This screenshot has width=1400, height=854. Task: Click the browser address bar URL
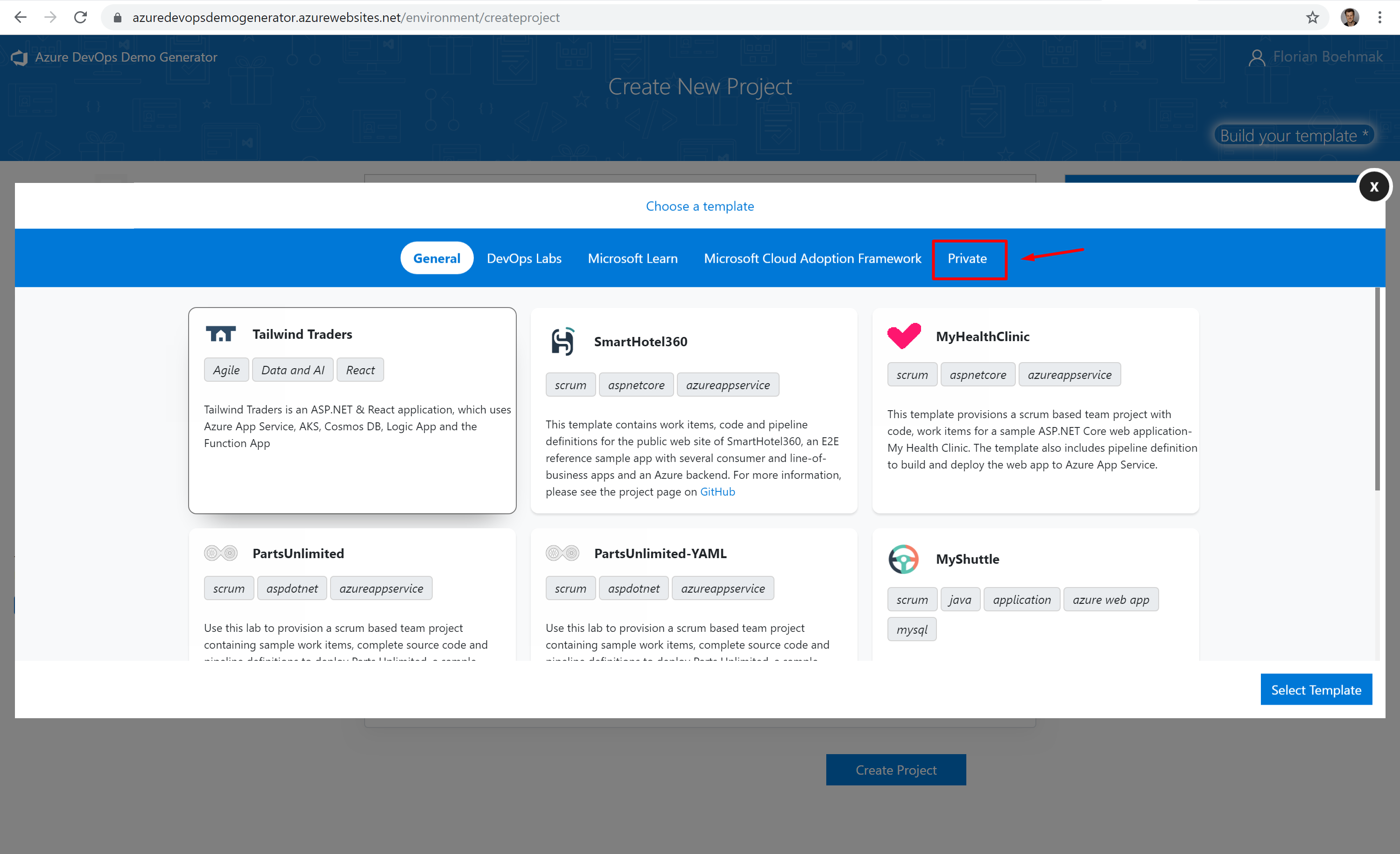click(345, 18)
